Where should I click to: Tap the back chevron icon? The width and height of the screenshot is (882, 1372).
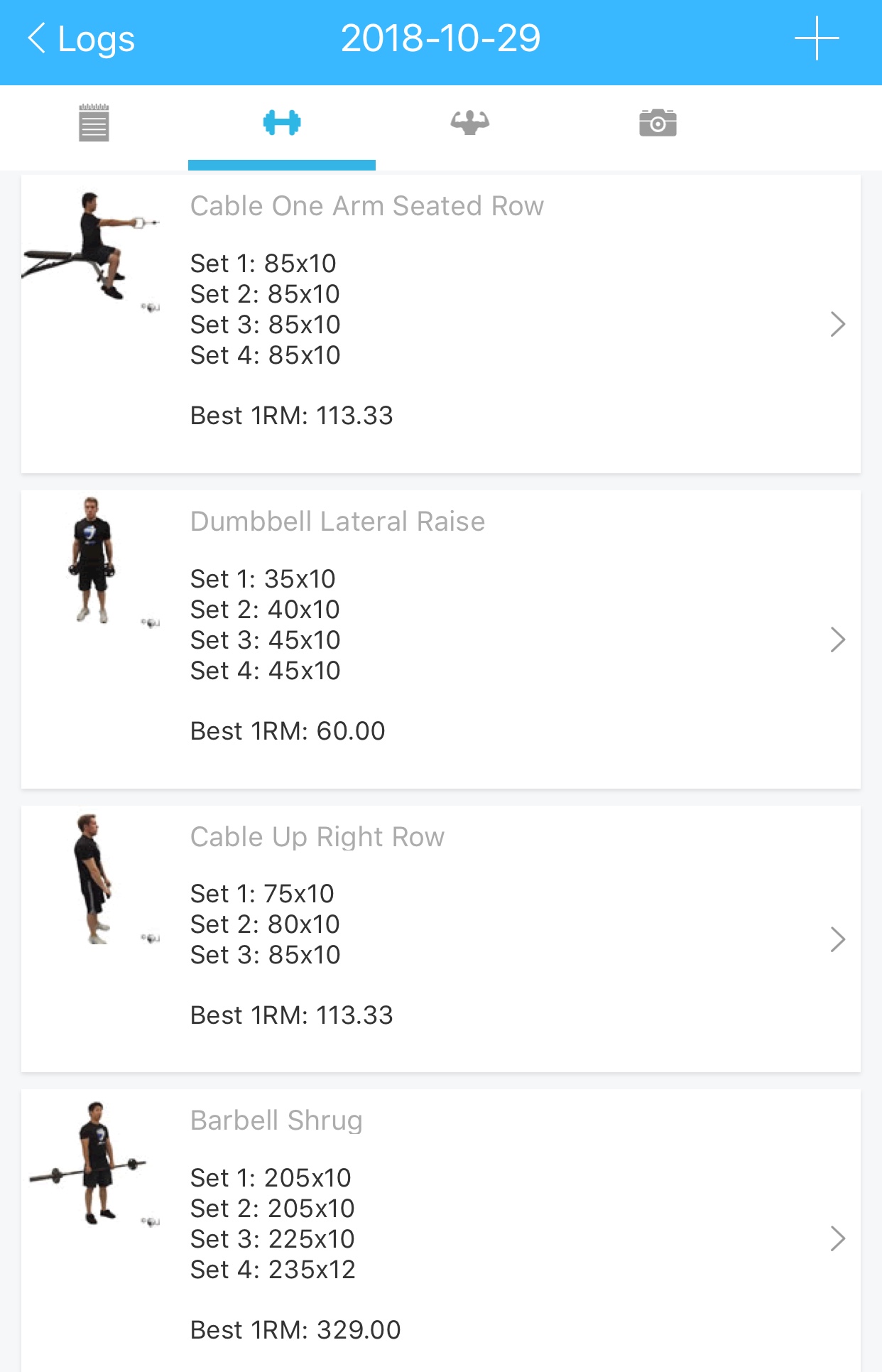click(x=37, y=38)
